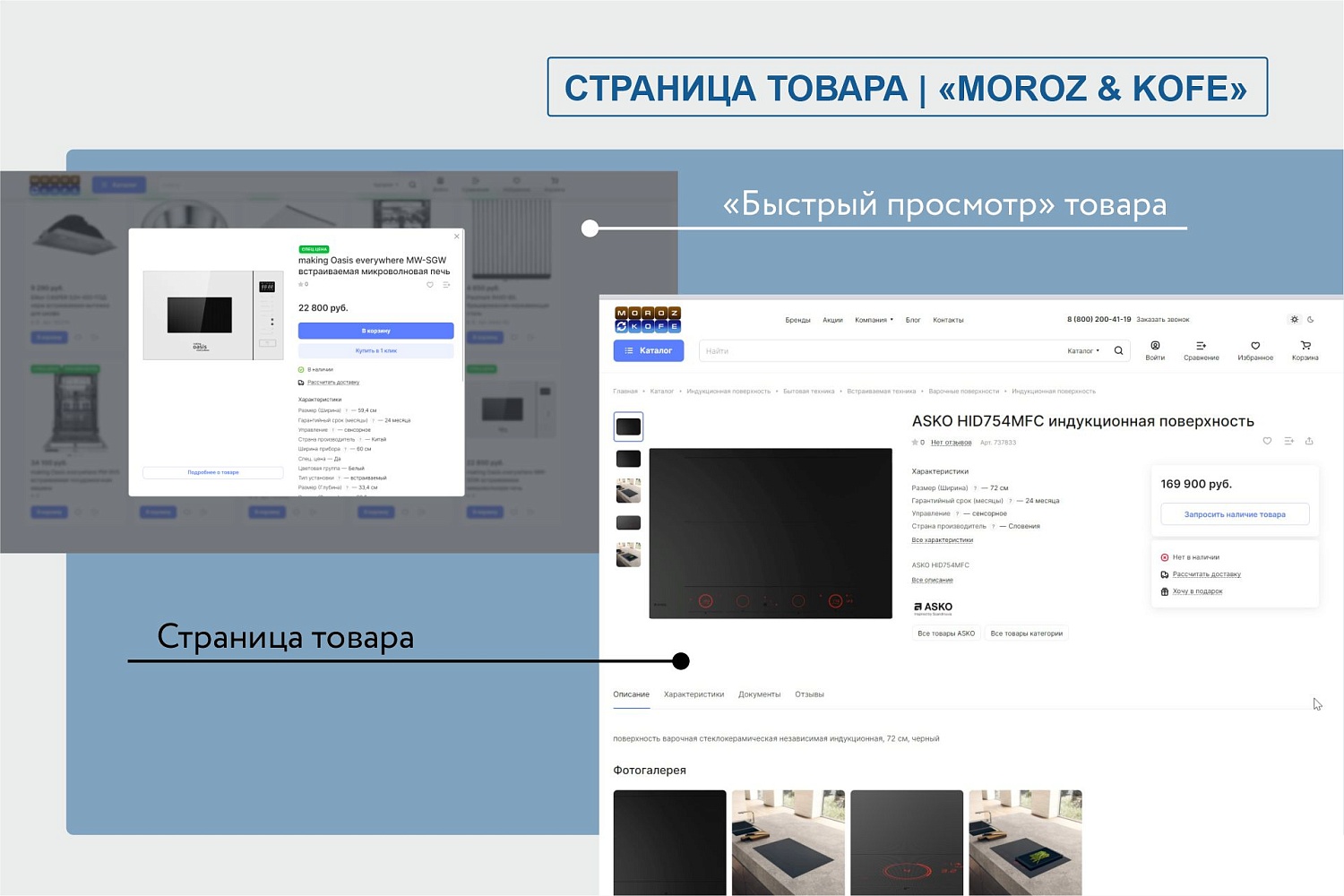
Task: Click the rating star in quick view popup
Action: 301,284
